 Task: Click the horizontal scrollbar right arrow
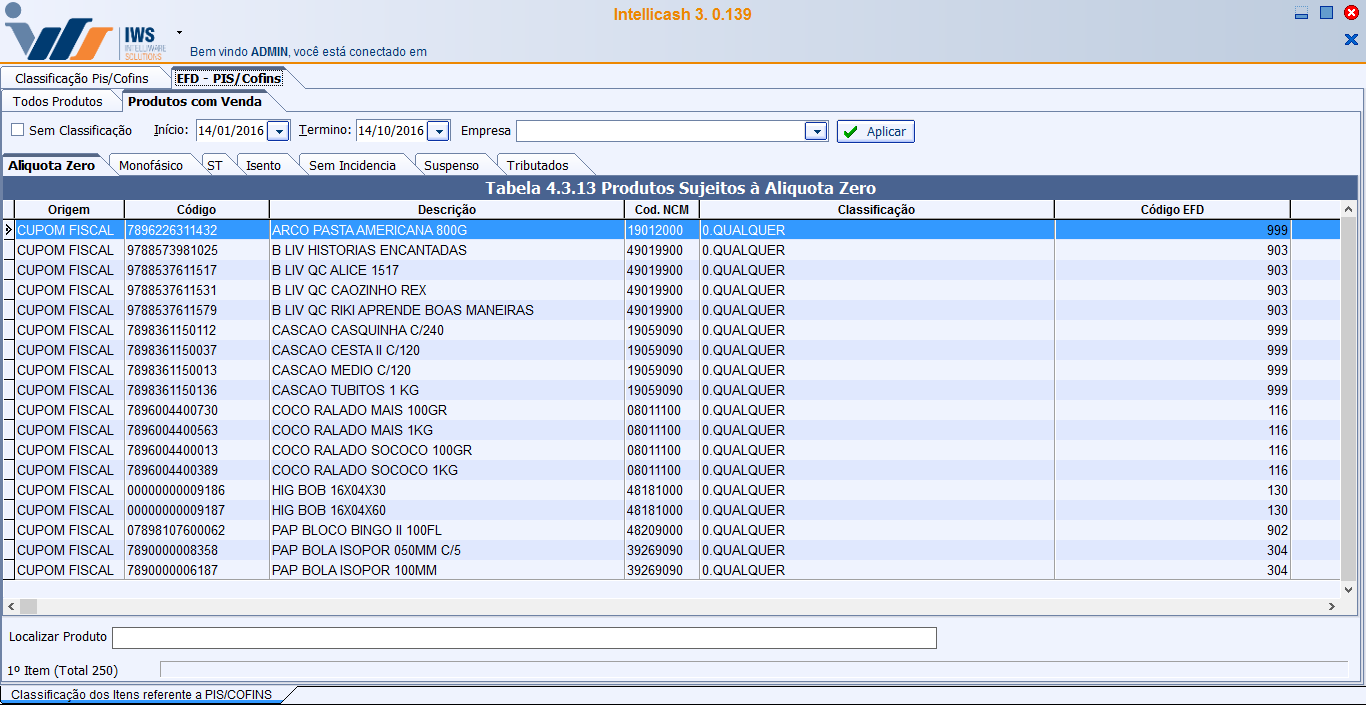coord(1332,606)
